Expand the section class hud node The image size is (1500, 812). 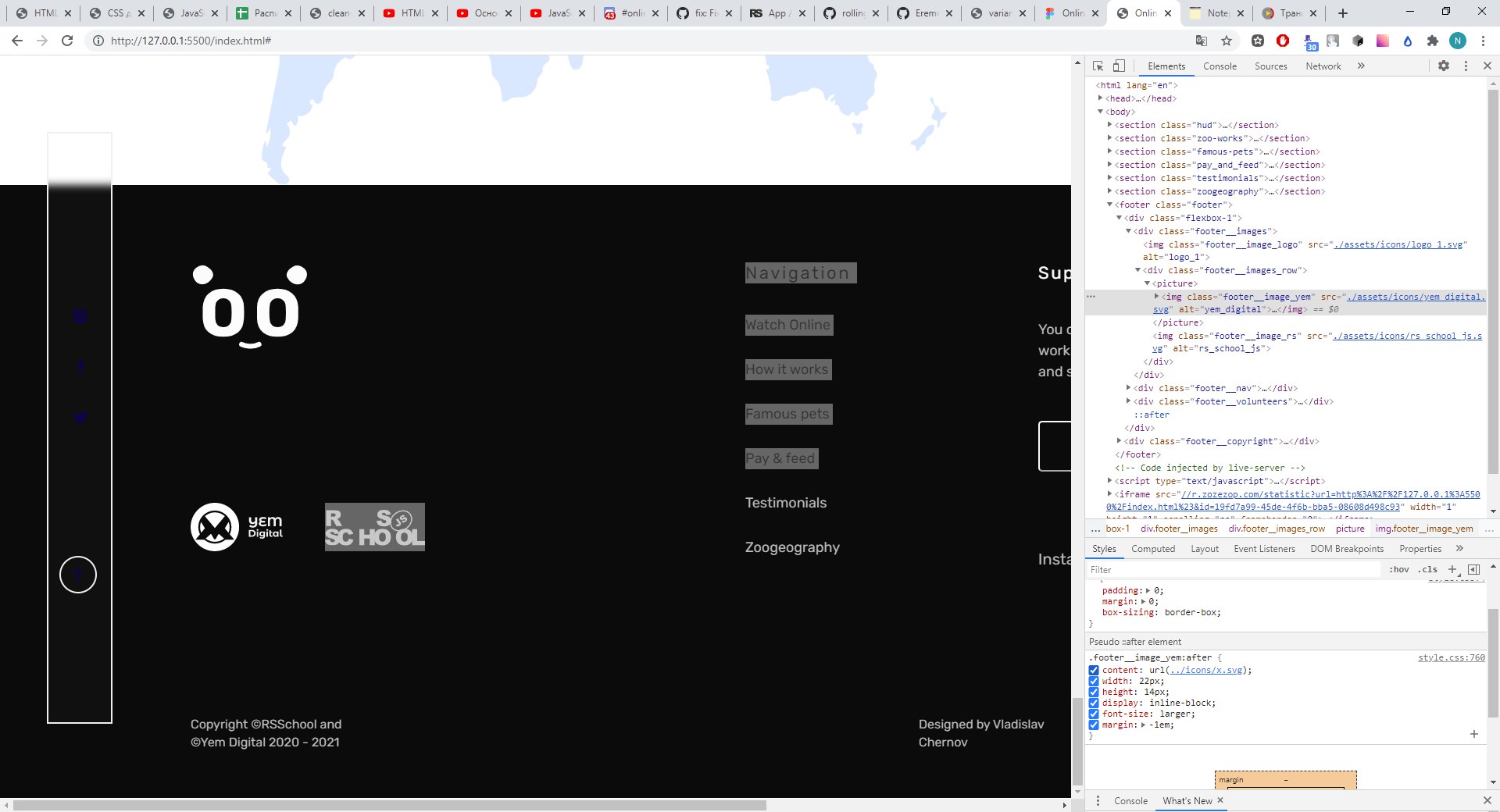tap(1110, 125)
